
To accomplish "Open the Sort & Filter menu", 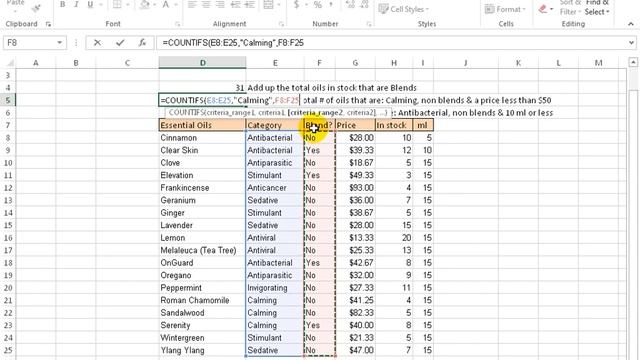I will [x=570, y=7].
